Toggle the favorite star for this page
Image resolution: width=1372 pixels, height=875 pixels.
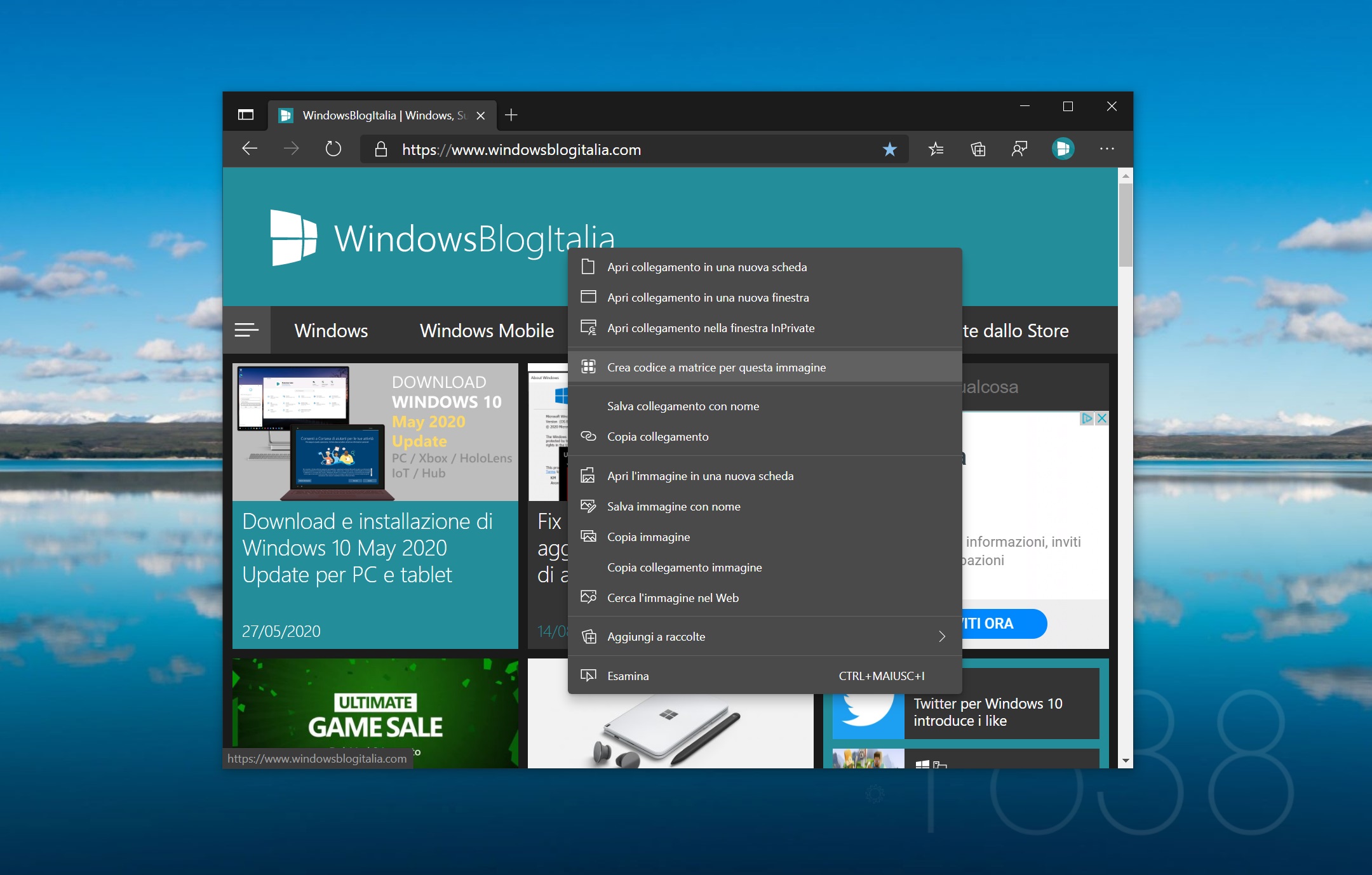(889, 149)
